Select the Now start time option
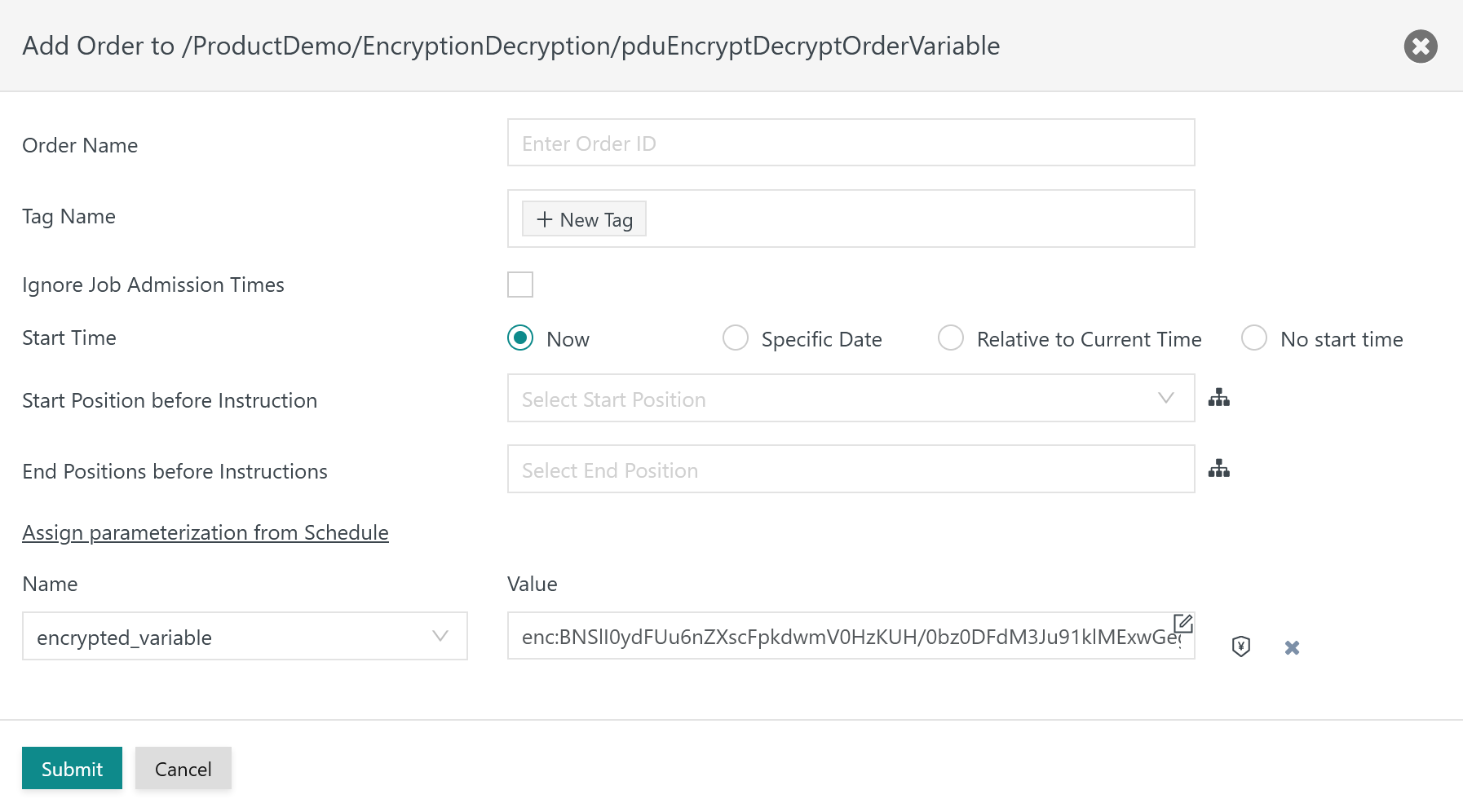 coord(520,338)
